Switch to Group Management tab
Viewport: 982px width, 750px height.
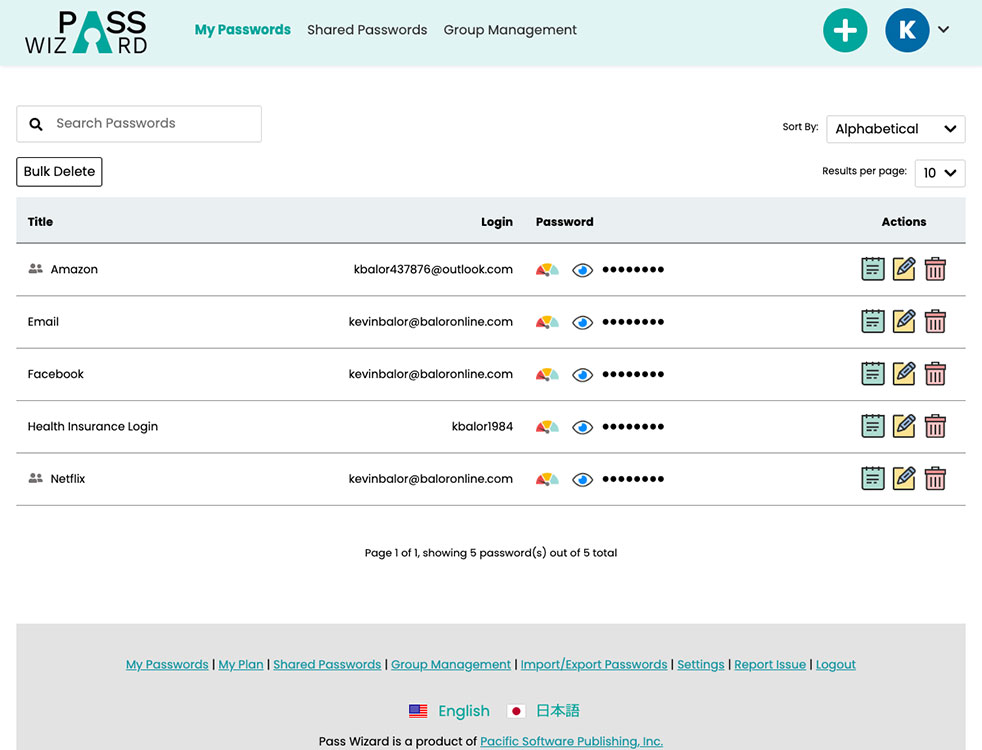(x=510, y=30)
